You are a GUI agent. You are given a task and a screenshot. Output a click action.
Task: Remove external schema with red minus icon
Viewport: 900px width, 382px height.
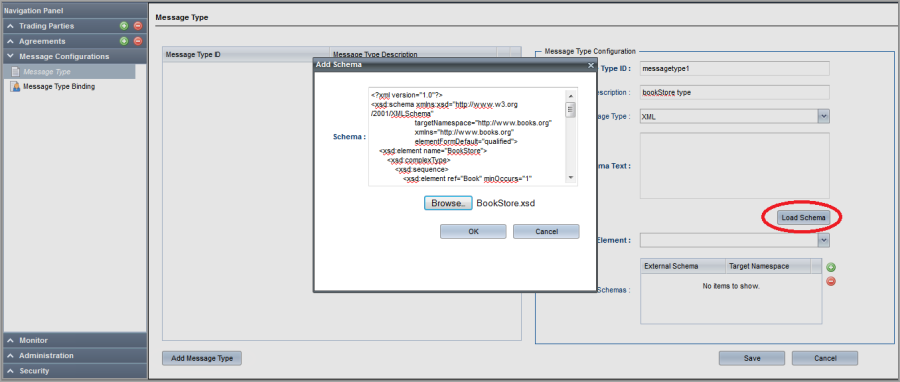831,281
